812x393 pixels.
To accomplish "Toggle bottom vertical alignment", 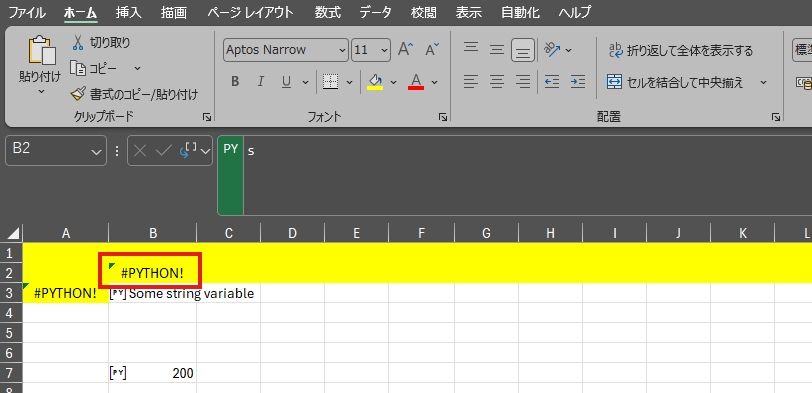I will tap(523, 50).
